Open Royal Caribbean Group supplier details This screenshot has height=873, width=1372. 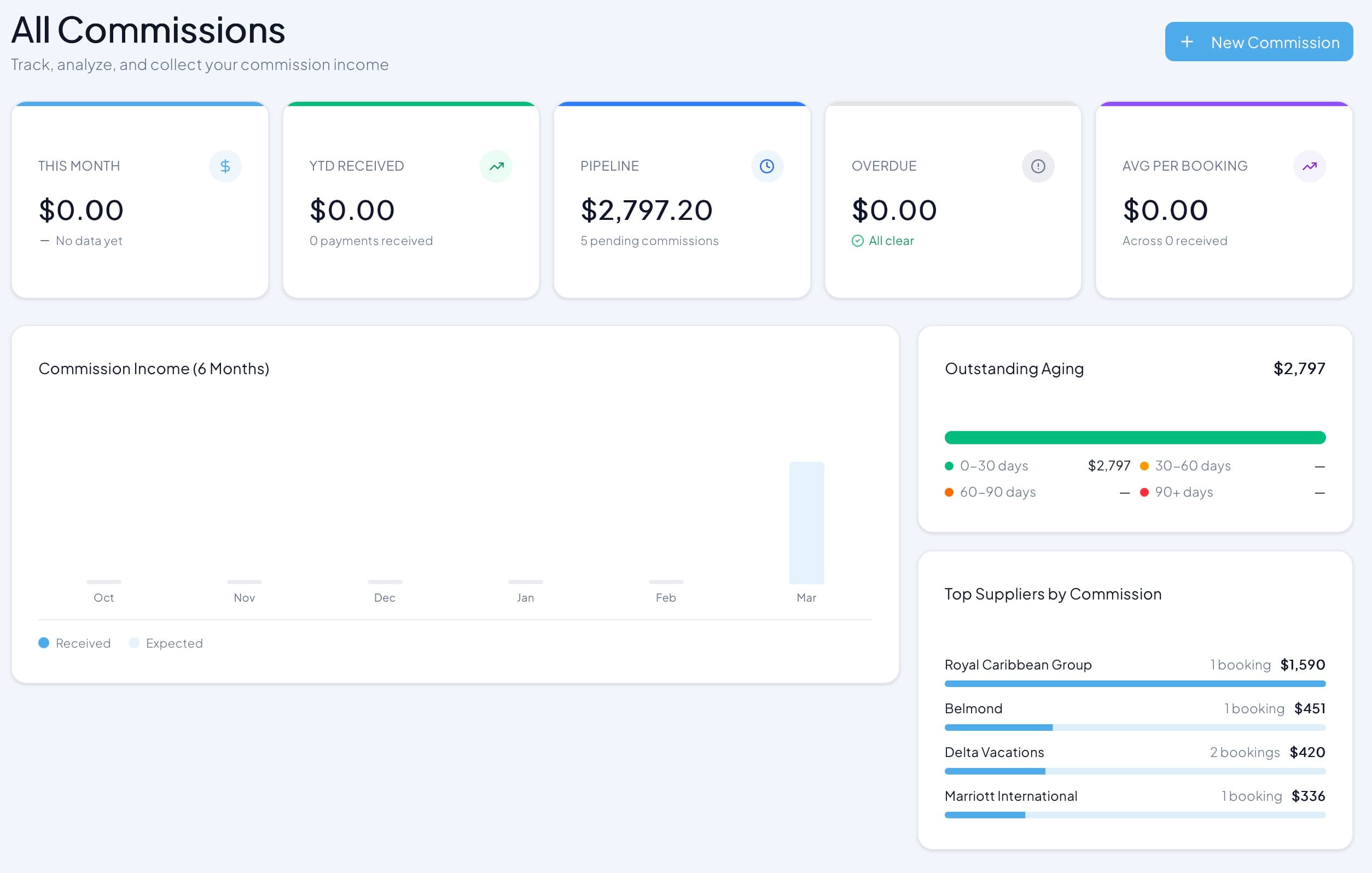(x=1018, y=665)
